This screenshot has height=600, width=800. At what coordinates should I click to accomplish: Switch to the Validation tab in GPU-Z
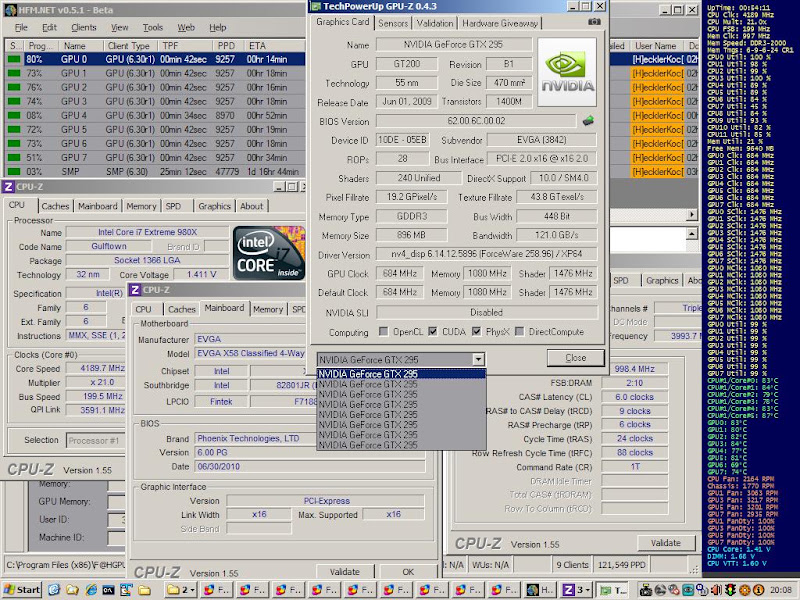click(x=434, y=23)
